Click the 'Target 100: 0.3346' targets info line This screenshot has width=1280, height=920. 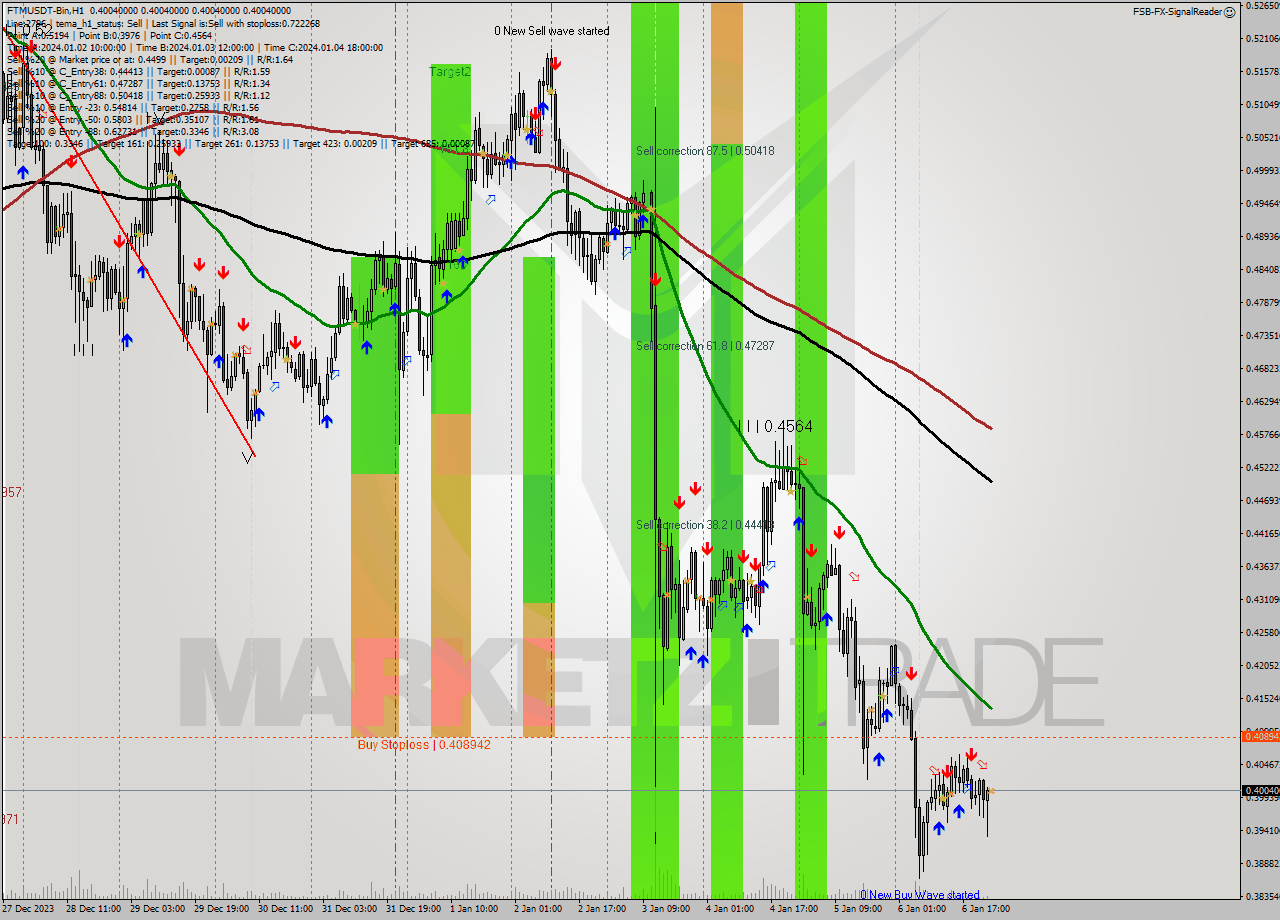click(240, 144)
